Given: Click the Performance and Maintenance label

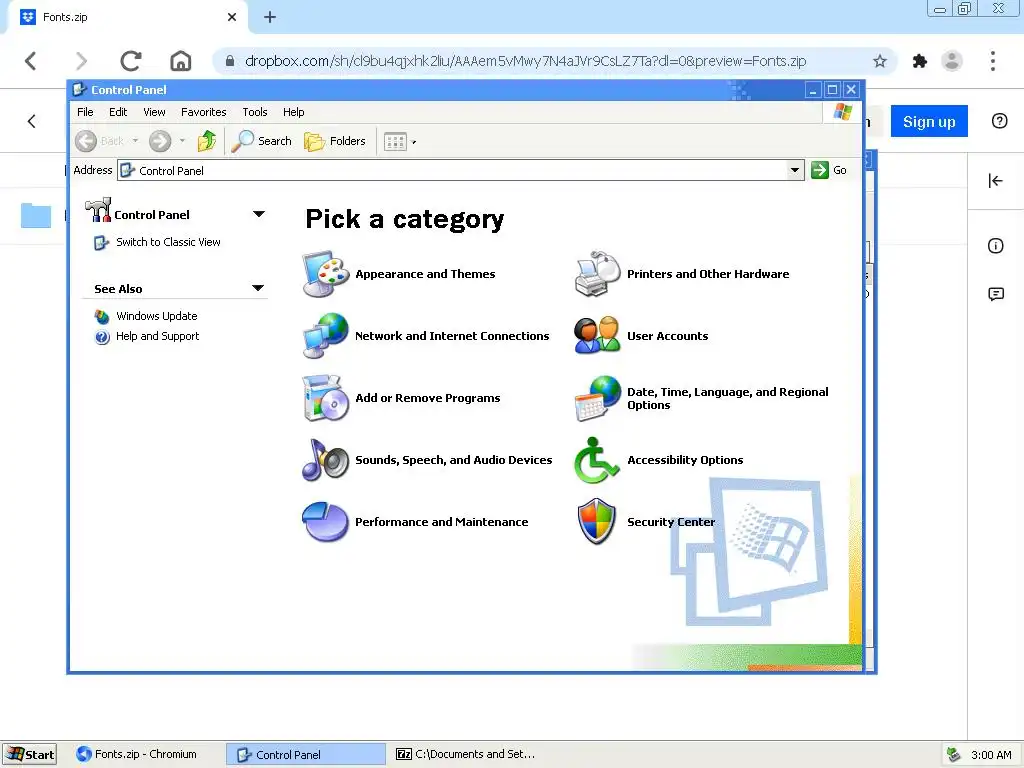Looking at the screenshot, I should point(441,522).
